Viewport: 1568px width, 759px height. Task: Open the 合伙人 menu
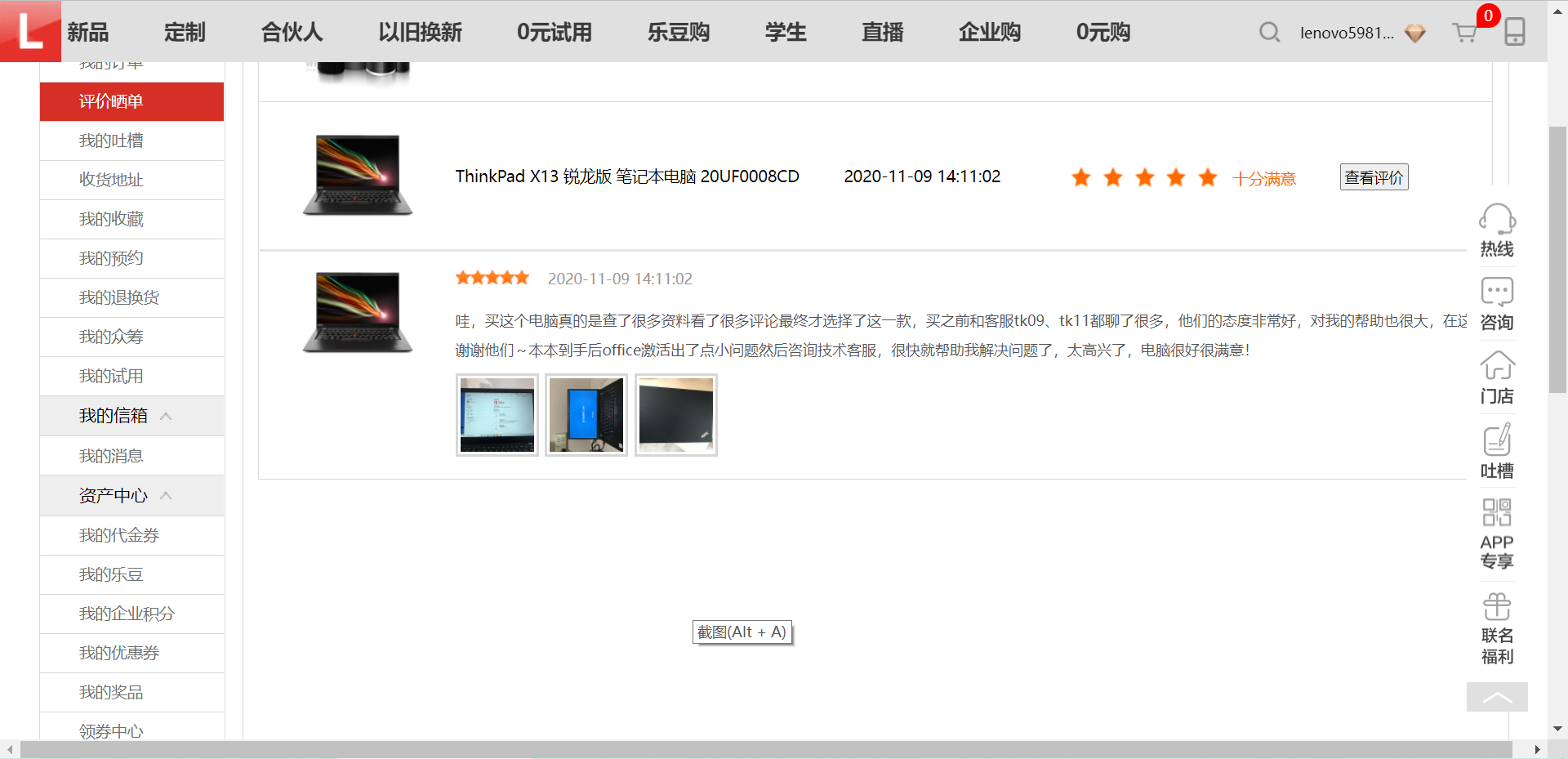coord(292,33)
